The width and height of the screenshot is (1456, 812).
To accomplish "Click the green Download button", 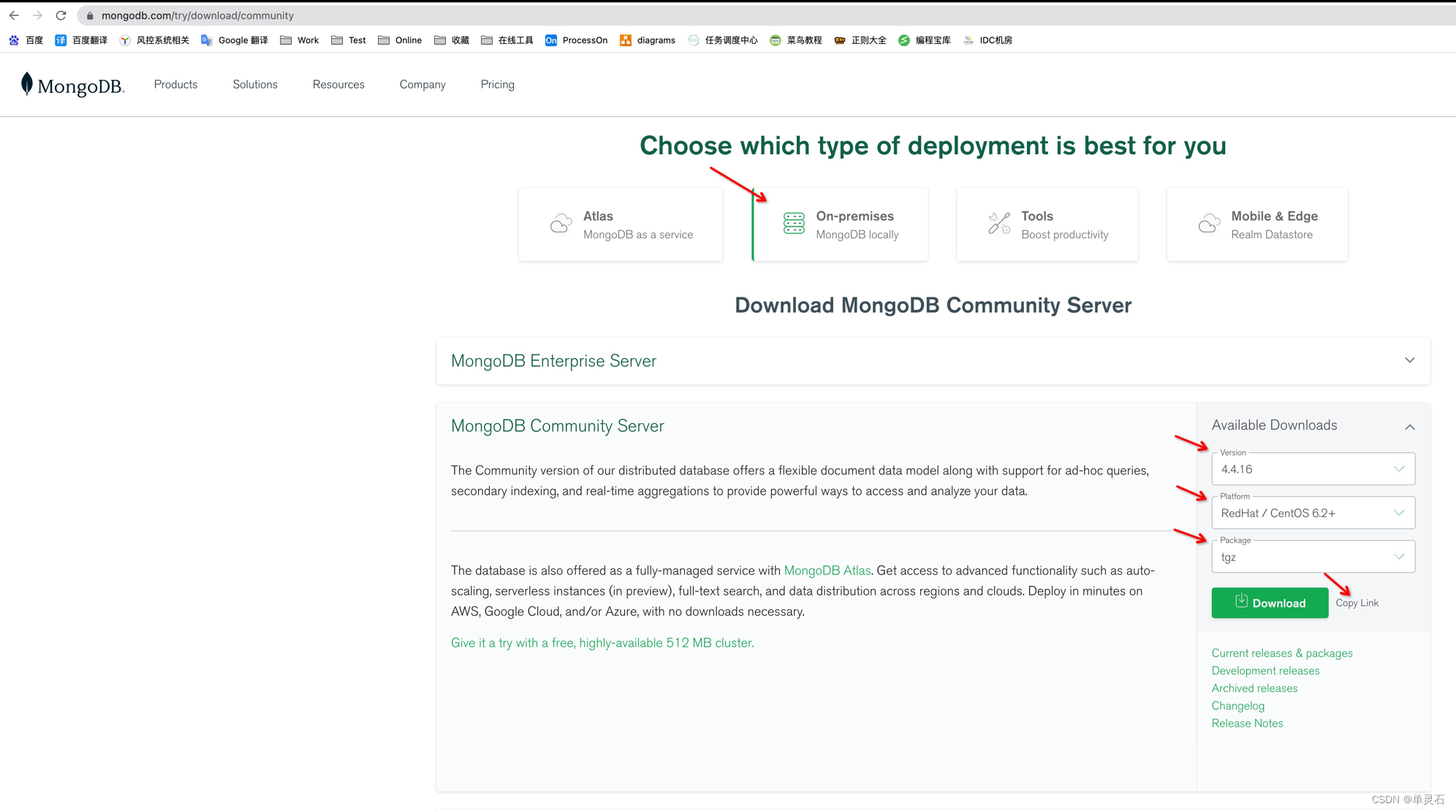I will coord(1270,603).
